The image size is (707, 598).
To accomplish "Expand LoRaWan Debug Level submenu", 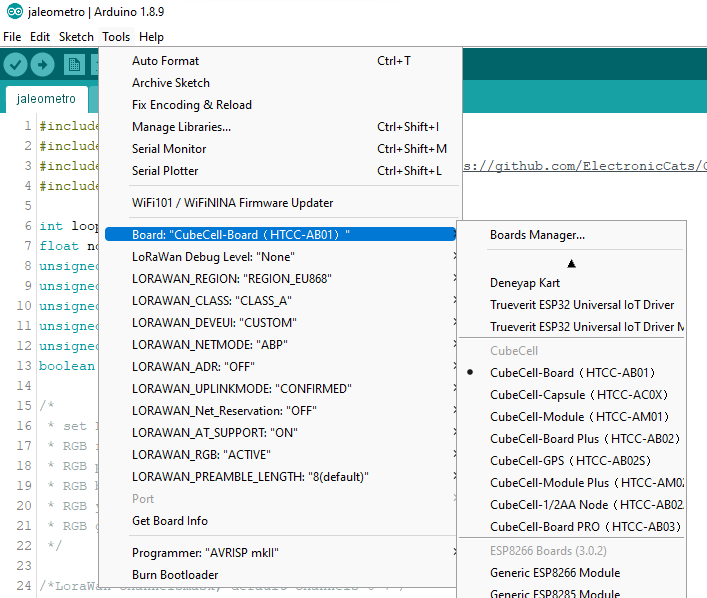I will click(x=280, y=257).
